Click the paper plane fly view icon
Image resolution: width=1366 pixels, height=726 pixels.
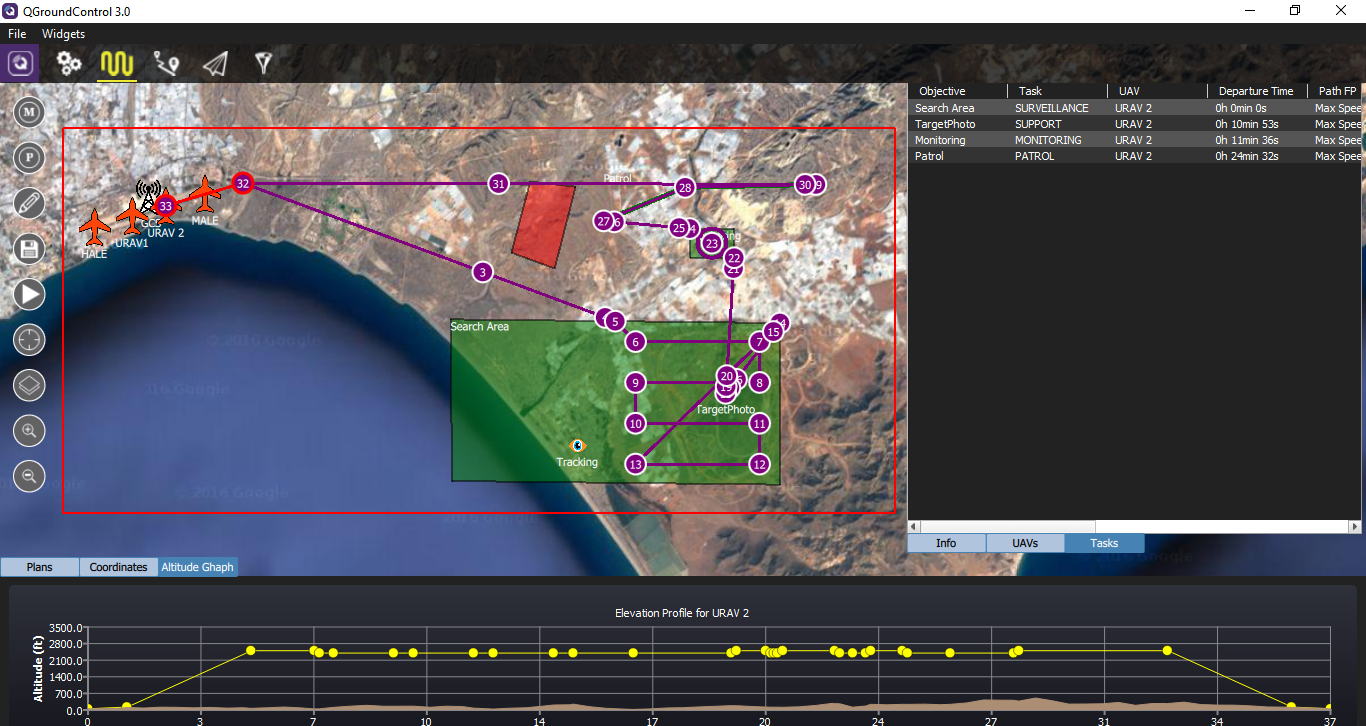[x=215, y=64]
